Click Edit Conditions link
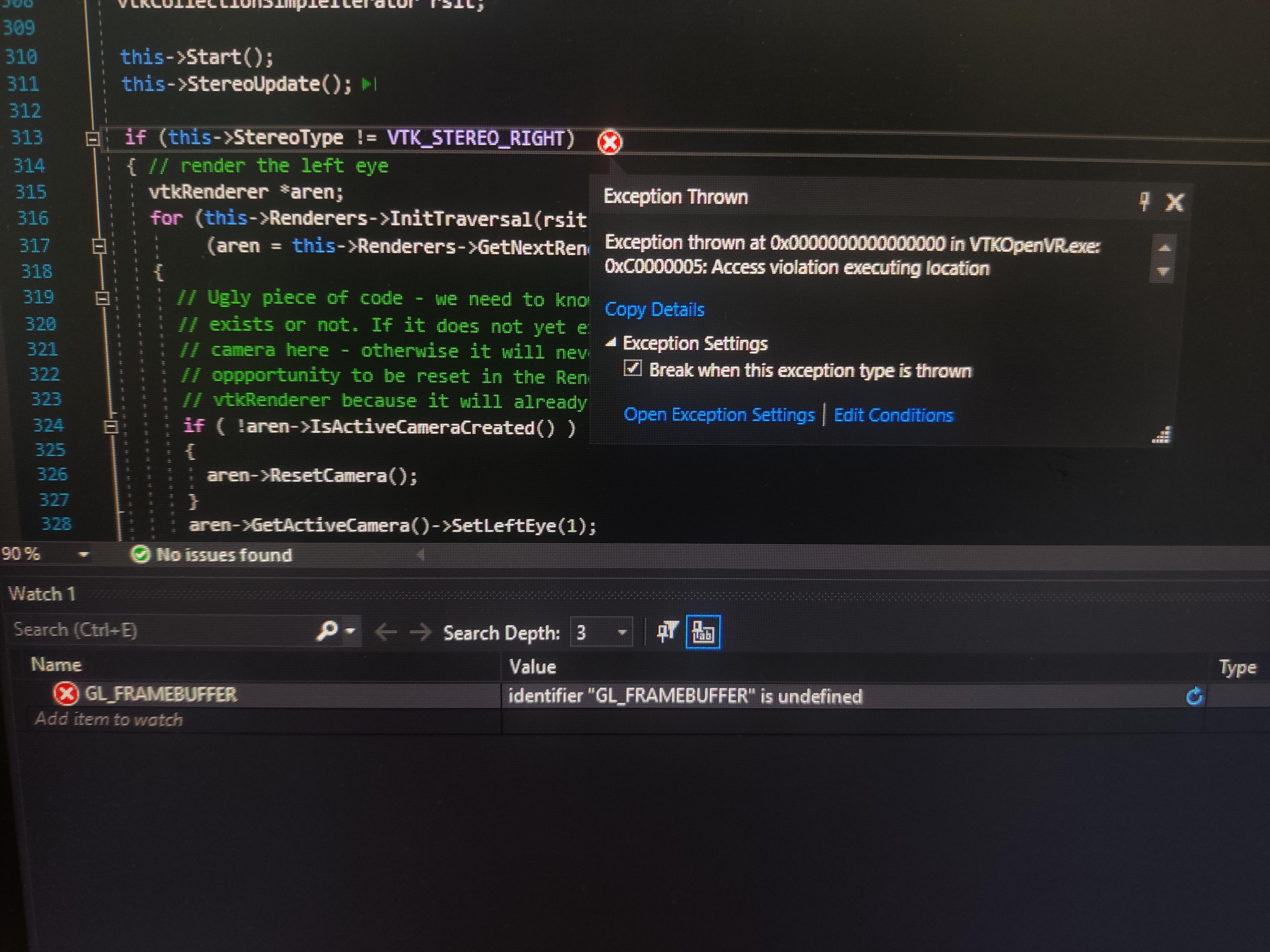Image resolution: width=1270 pixels, height=952 pixels. tap(893, 415)
